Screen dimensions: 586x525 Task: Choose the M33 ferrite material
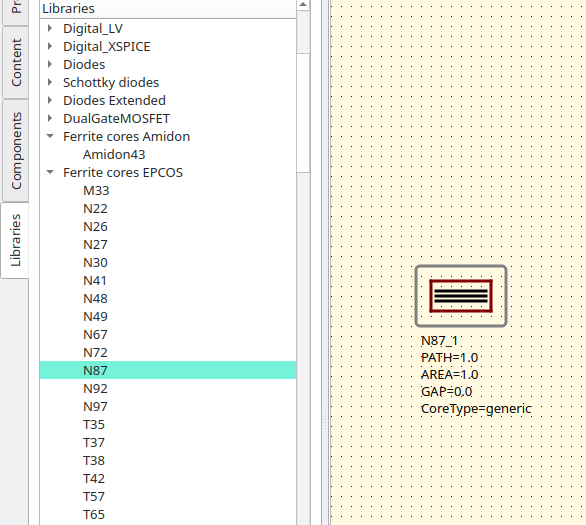point(96,191)
